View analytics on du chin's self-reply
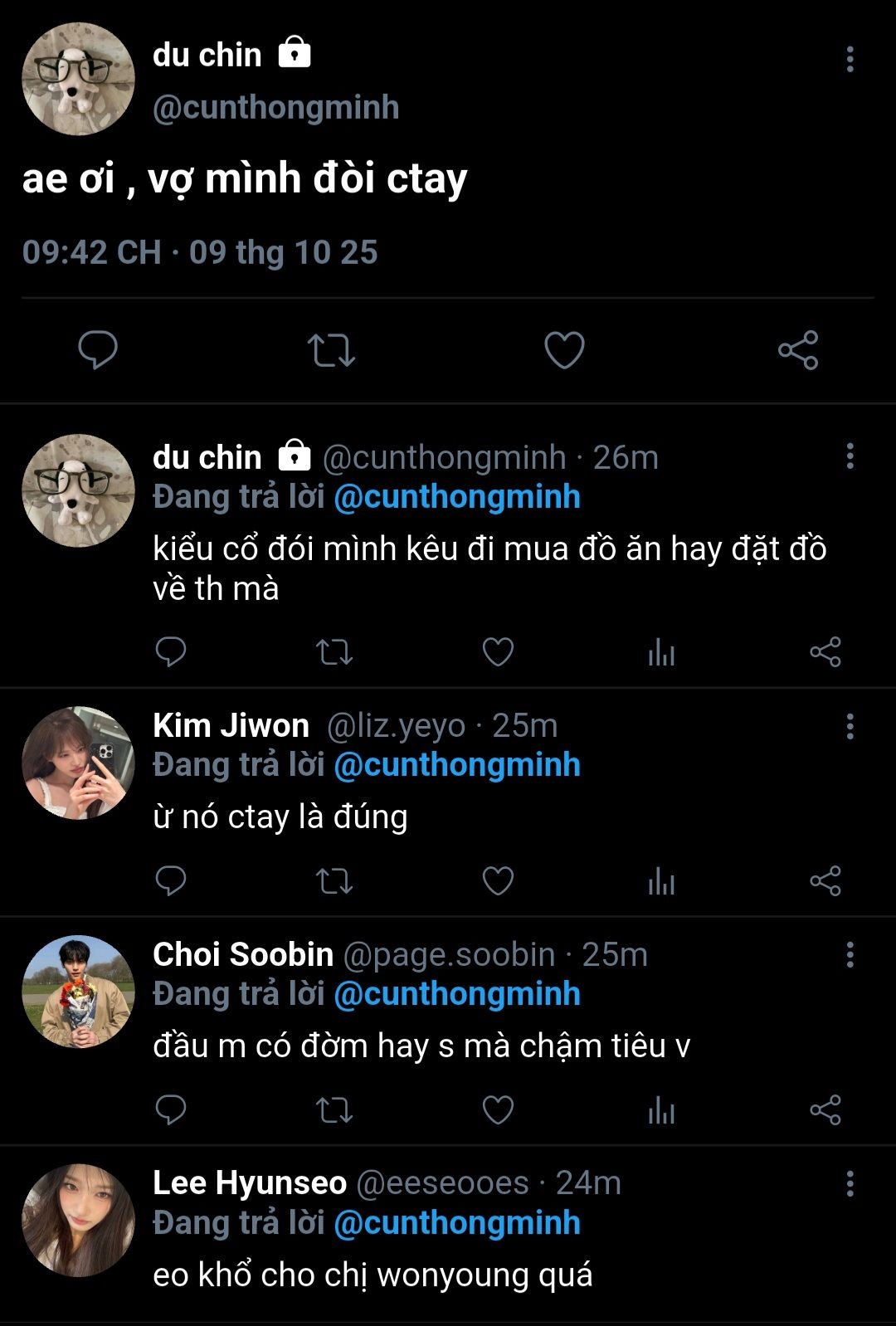 (661, 652)
